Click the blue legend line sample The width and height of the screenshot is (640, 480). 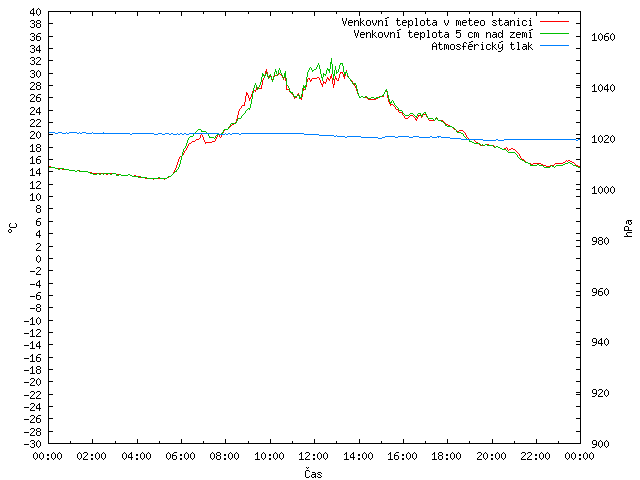pyautogui.click(x=554, y=46)
